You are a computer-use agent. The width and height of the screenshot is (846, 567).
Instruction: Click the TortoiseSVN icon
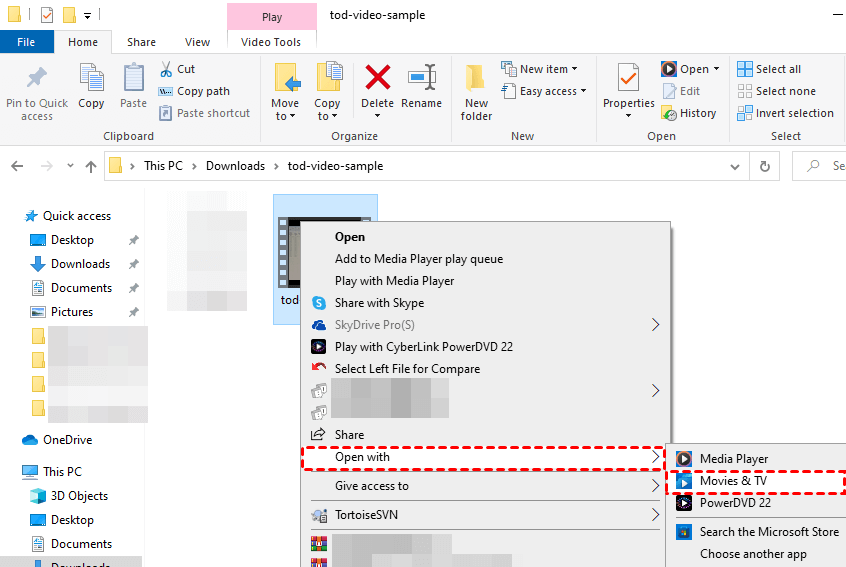point(319,515)
